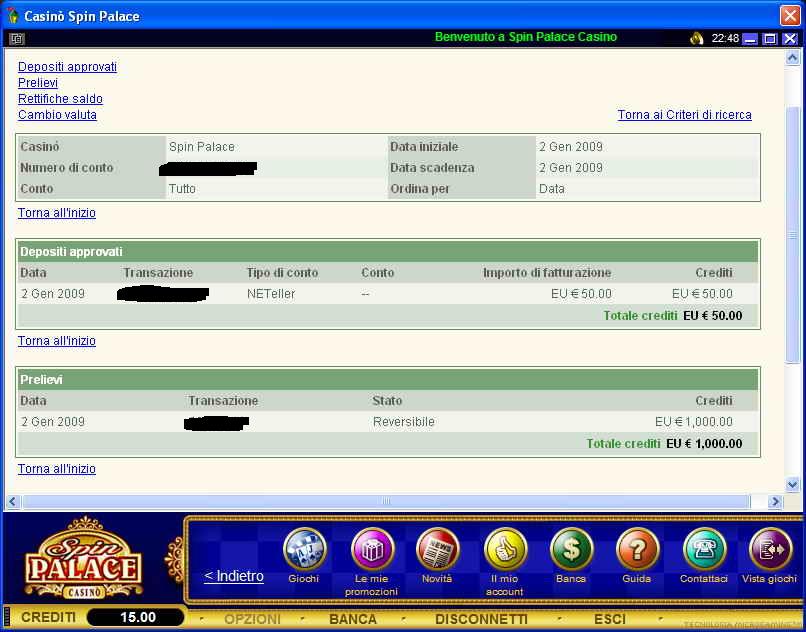Maximize the inner casino window

click(x=770, y=39)
